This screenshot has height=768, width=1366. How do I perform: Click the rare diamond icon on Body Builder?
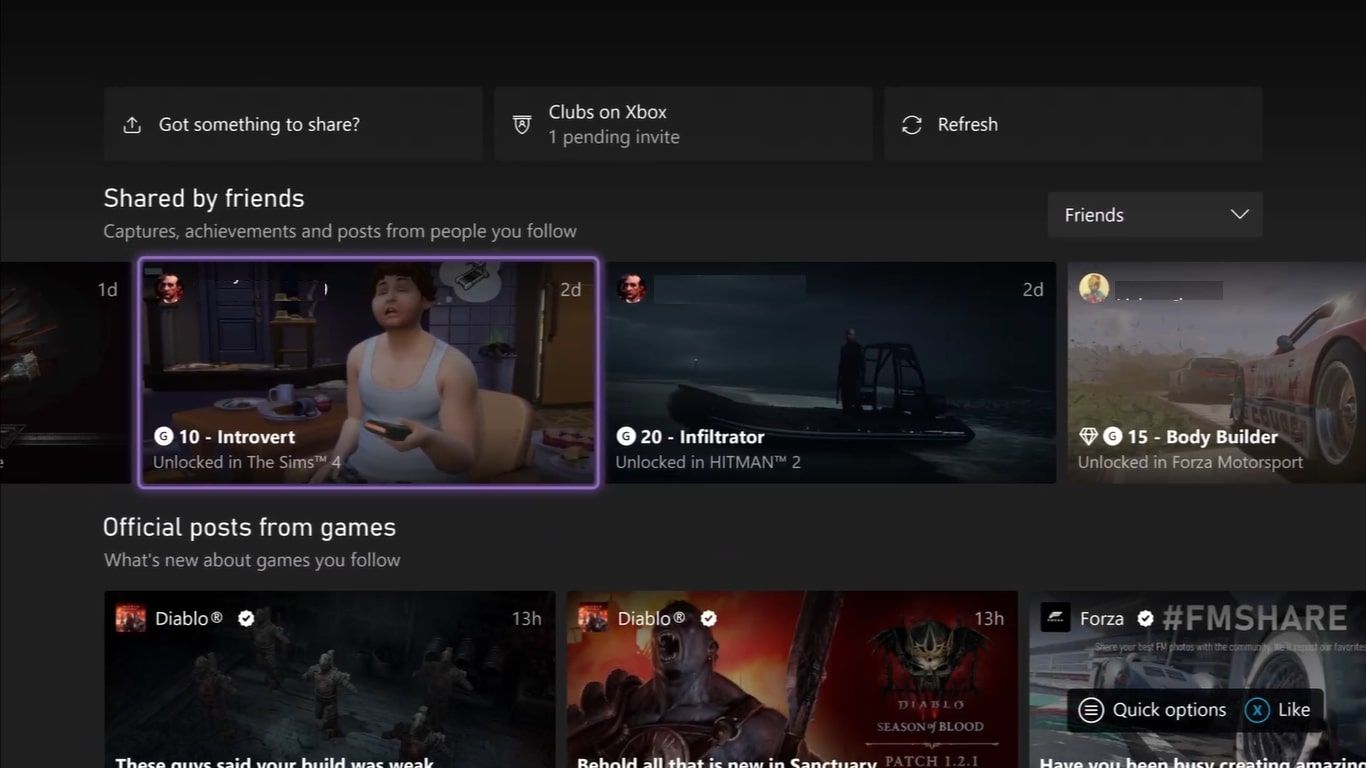pyautogui.click(x=1089, y=436)
